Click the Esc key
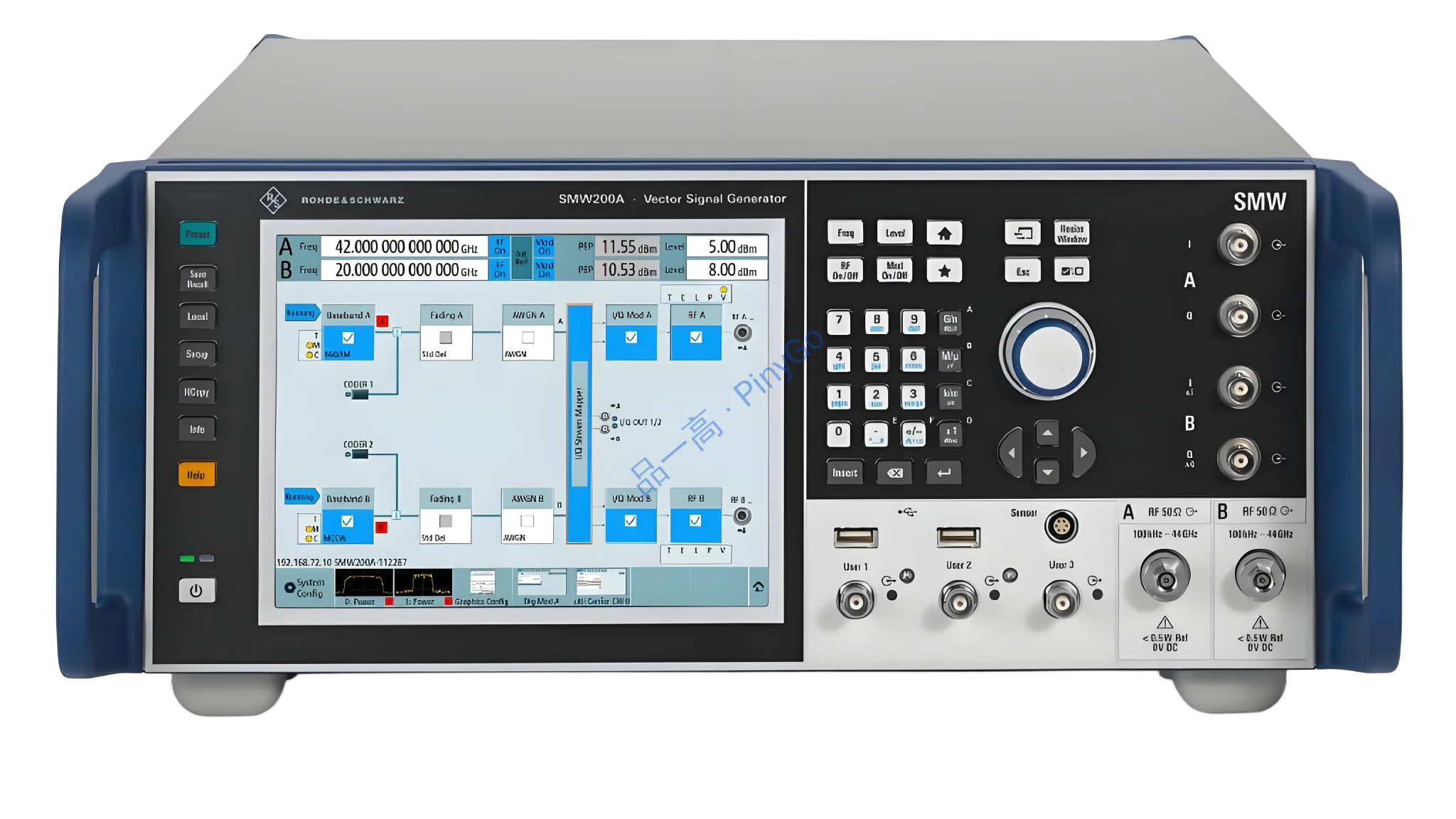This screenshot has width=1456, height=819. coord(1022,271)
